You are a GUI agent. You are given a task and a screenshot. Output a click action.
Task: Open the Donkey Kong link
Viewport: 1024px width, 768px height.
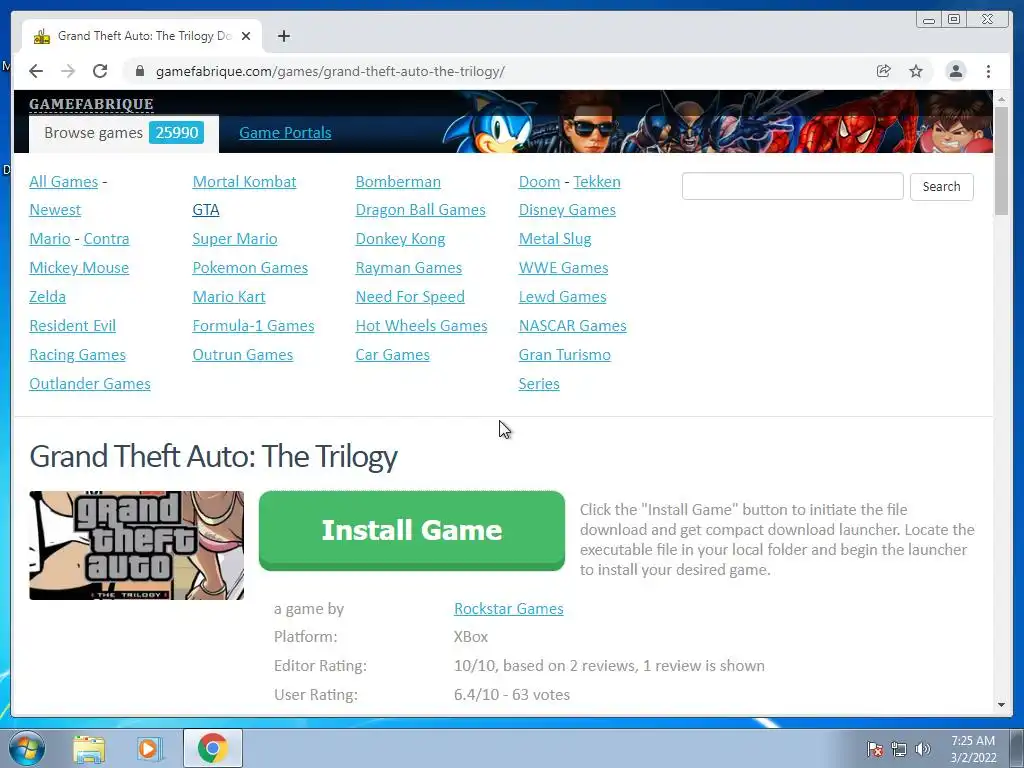(400, 238)
